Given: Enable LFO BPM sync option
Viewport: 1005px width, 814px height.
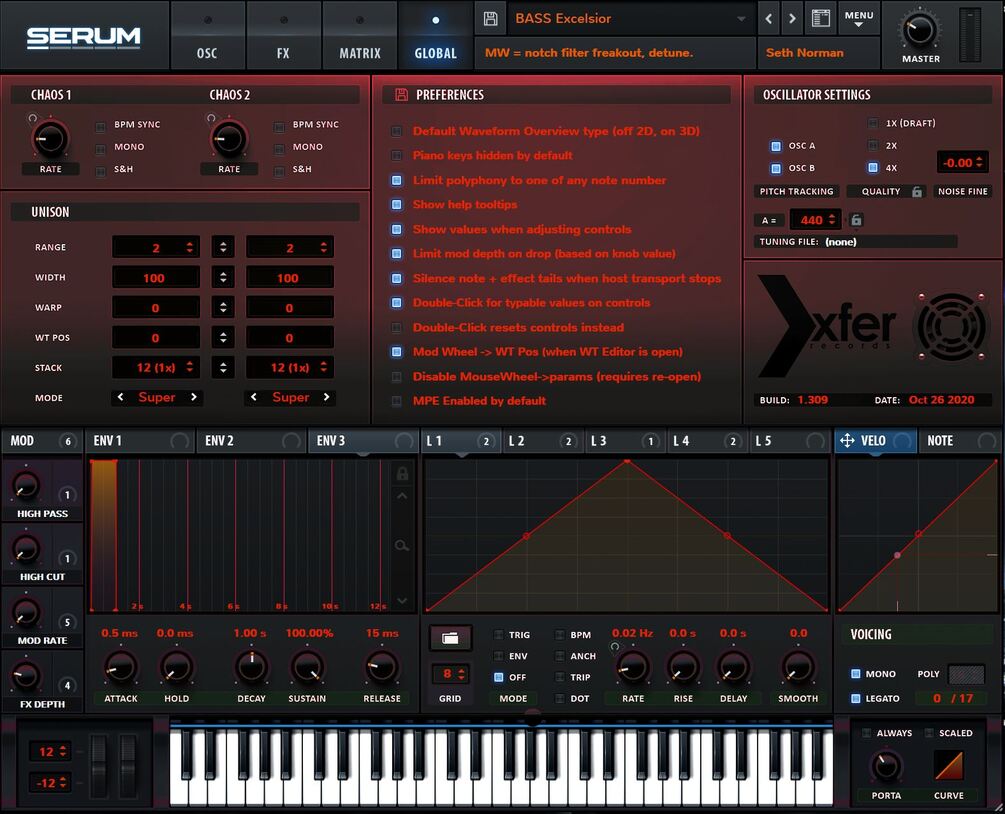Looking at the screenshot, I should pyautogui.click(x=560, y=635).
